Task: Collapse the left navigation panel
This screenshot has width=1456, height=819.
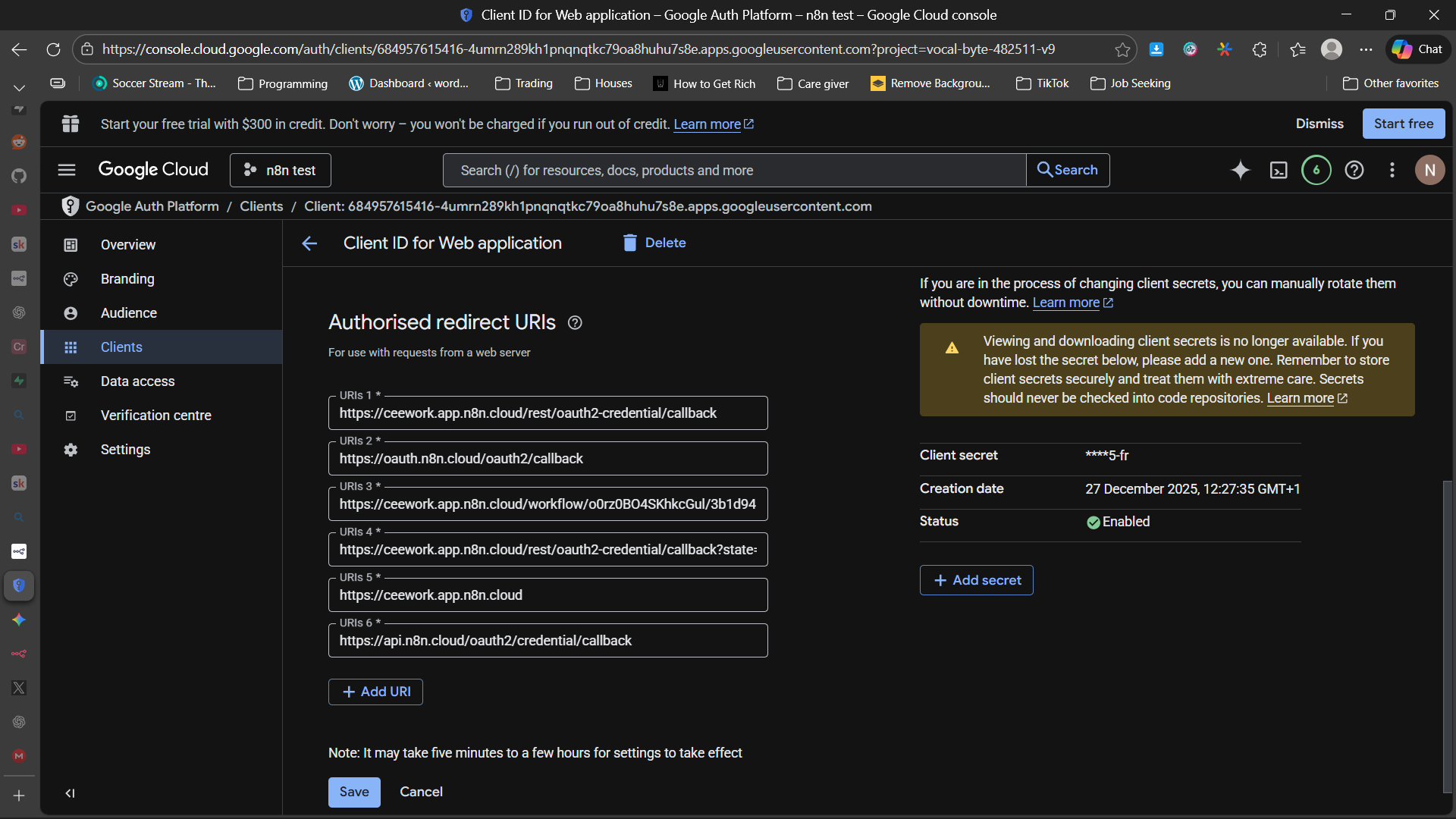Action: 70,793
